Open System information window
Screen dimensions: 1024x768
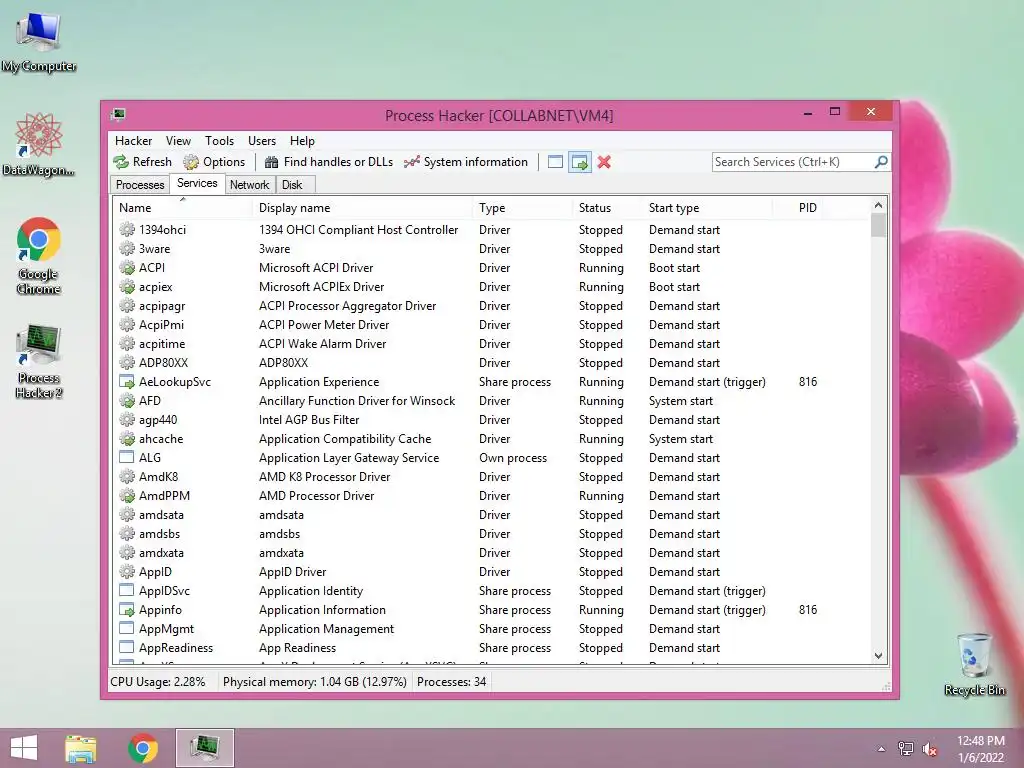466,162
